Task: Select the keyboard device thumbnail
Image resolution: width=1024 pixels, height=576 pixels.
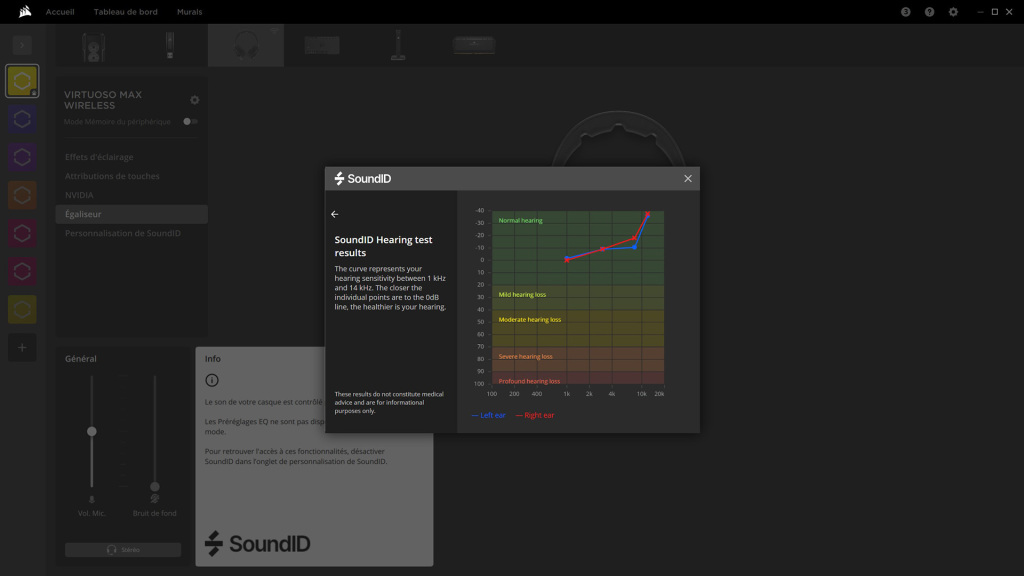Action: click(x=322, y=46)
